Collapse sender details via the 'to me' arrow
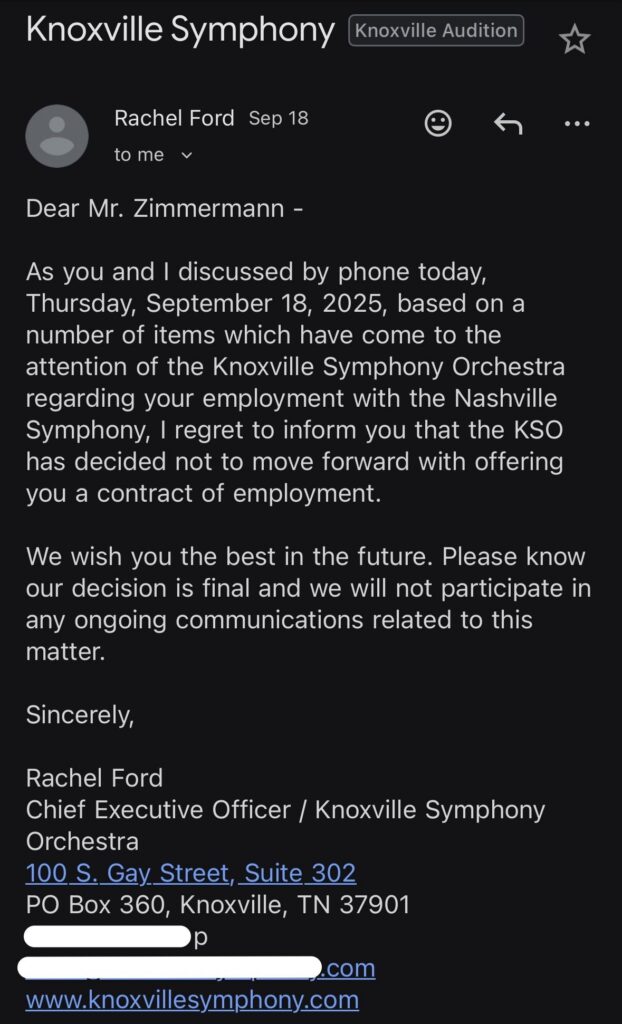The image size is (622, 1024). (185, 155)
